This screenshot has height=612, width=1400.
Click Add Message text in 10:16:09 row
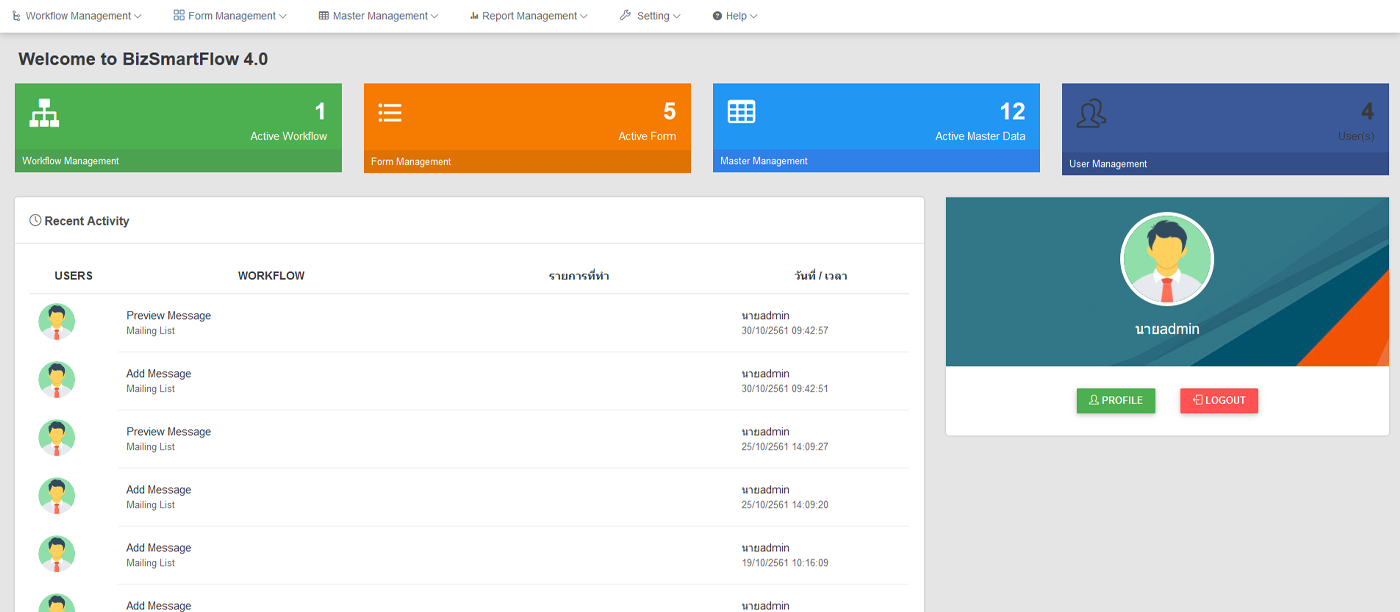158,548
